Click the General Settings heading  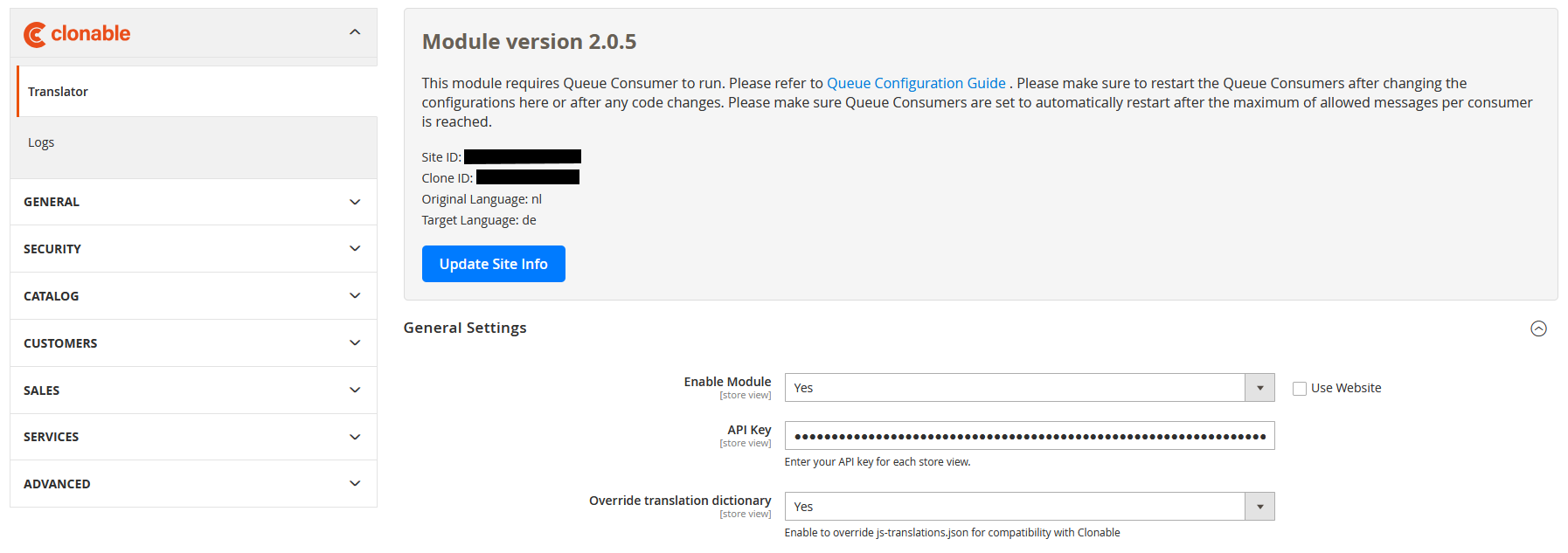pyautogui.click(x=465, y=328)
